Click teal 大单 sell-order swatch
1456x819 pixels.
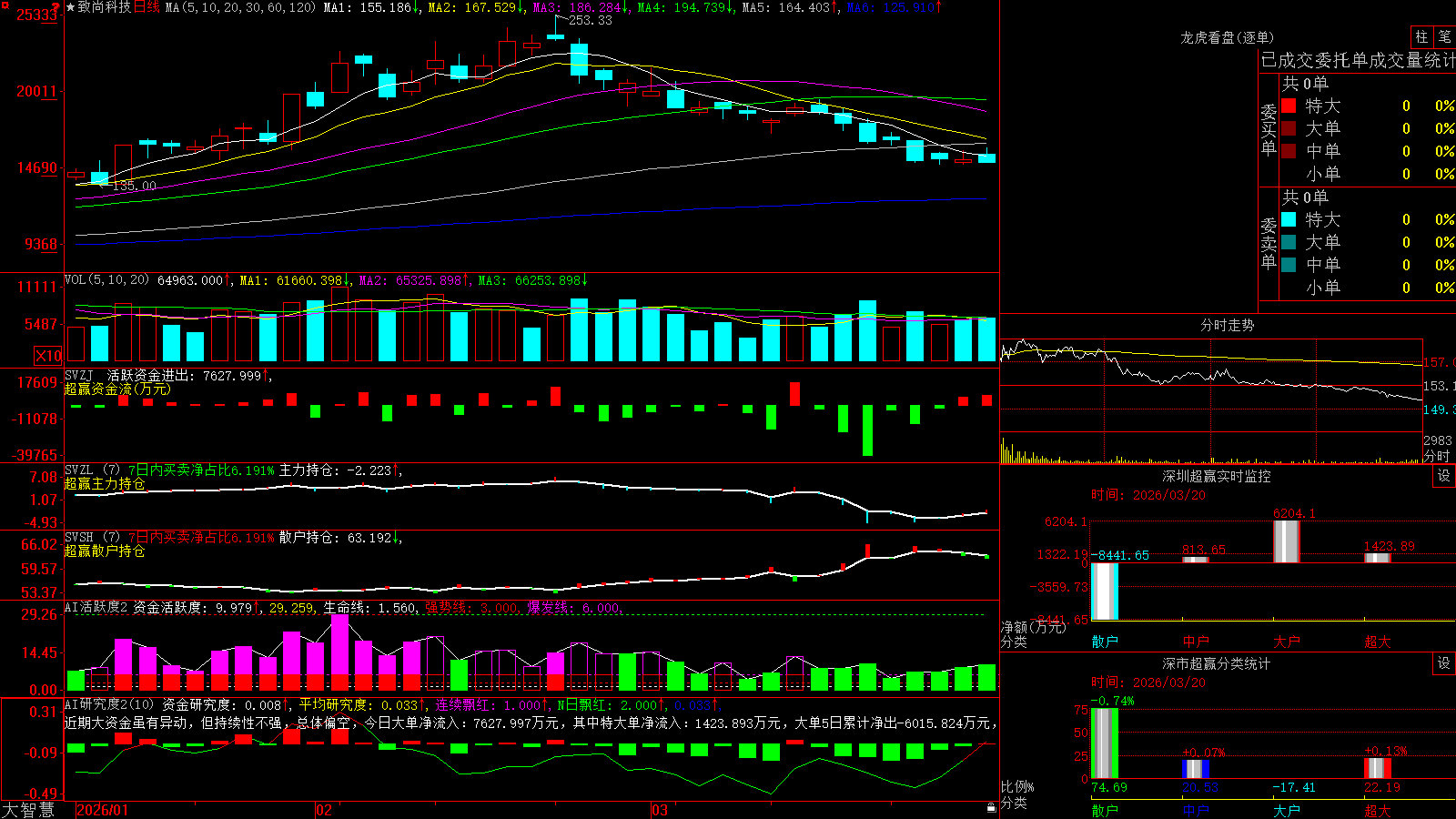pos(1289,242)
